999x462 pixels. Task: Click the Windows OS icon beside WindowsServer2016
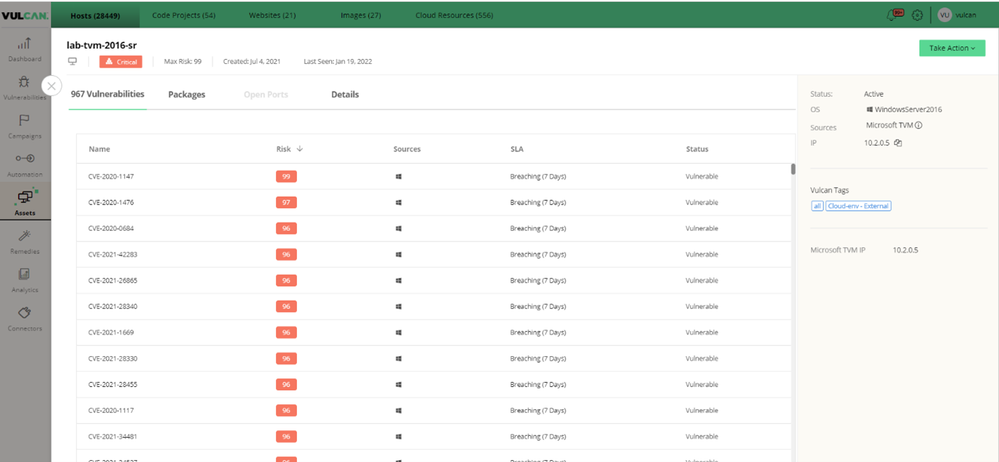tap(869, 110)
